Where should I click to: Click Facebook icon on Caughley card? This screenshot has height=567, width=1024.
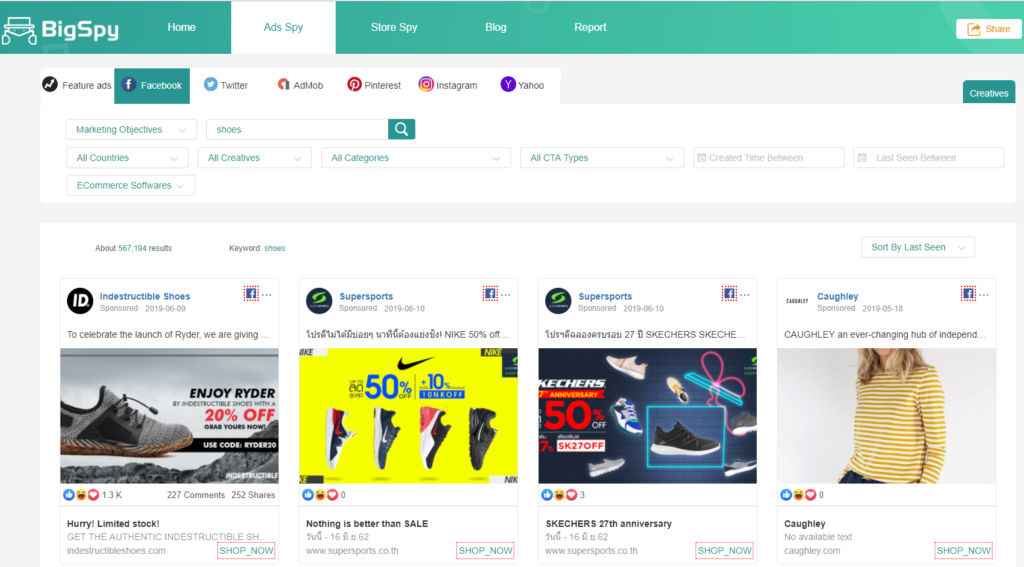968,293
